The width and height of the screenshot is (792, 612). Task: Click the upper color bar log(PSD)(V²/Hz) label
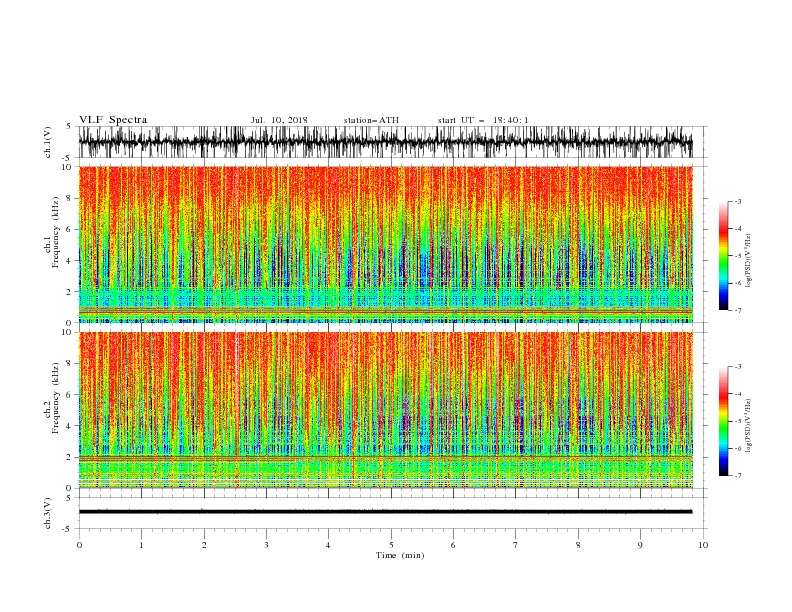[749, 261]
